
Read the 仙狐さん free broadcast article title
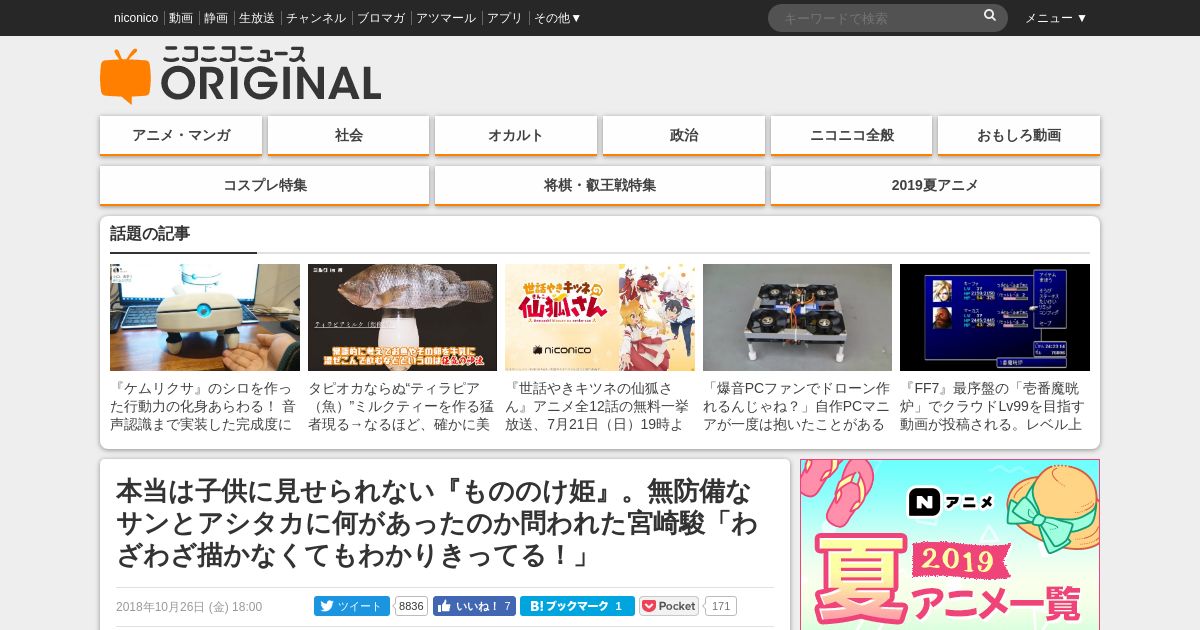click(600, 406)
